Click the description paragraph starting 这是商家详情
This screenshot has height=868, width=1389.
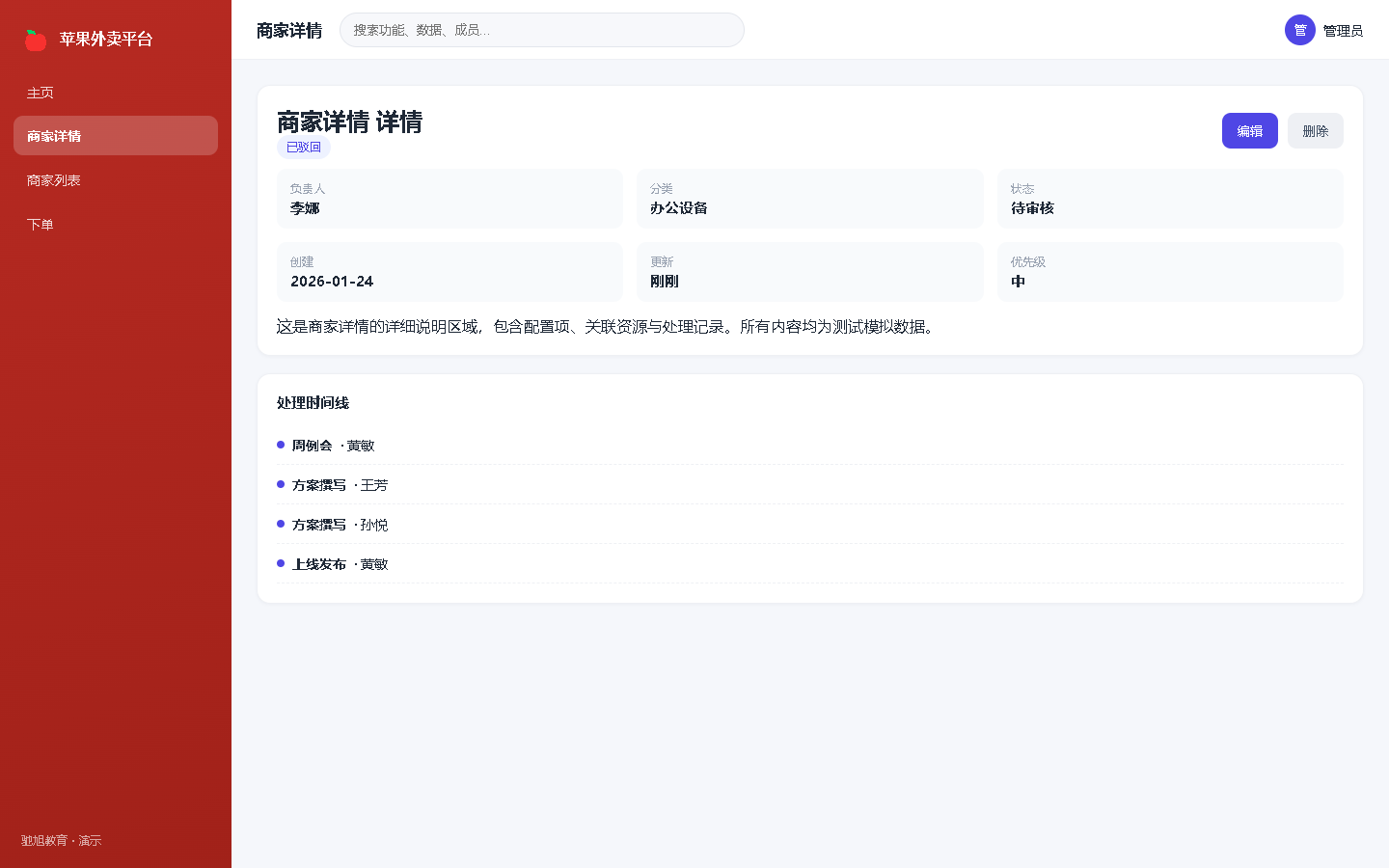605,327
